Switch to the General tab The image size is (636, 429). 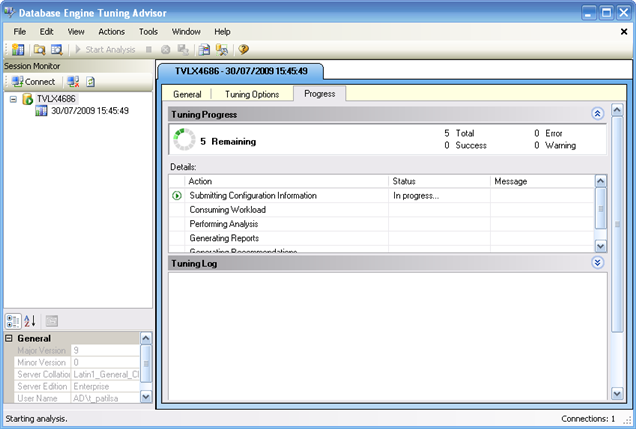click(x=187, y=94)
